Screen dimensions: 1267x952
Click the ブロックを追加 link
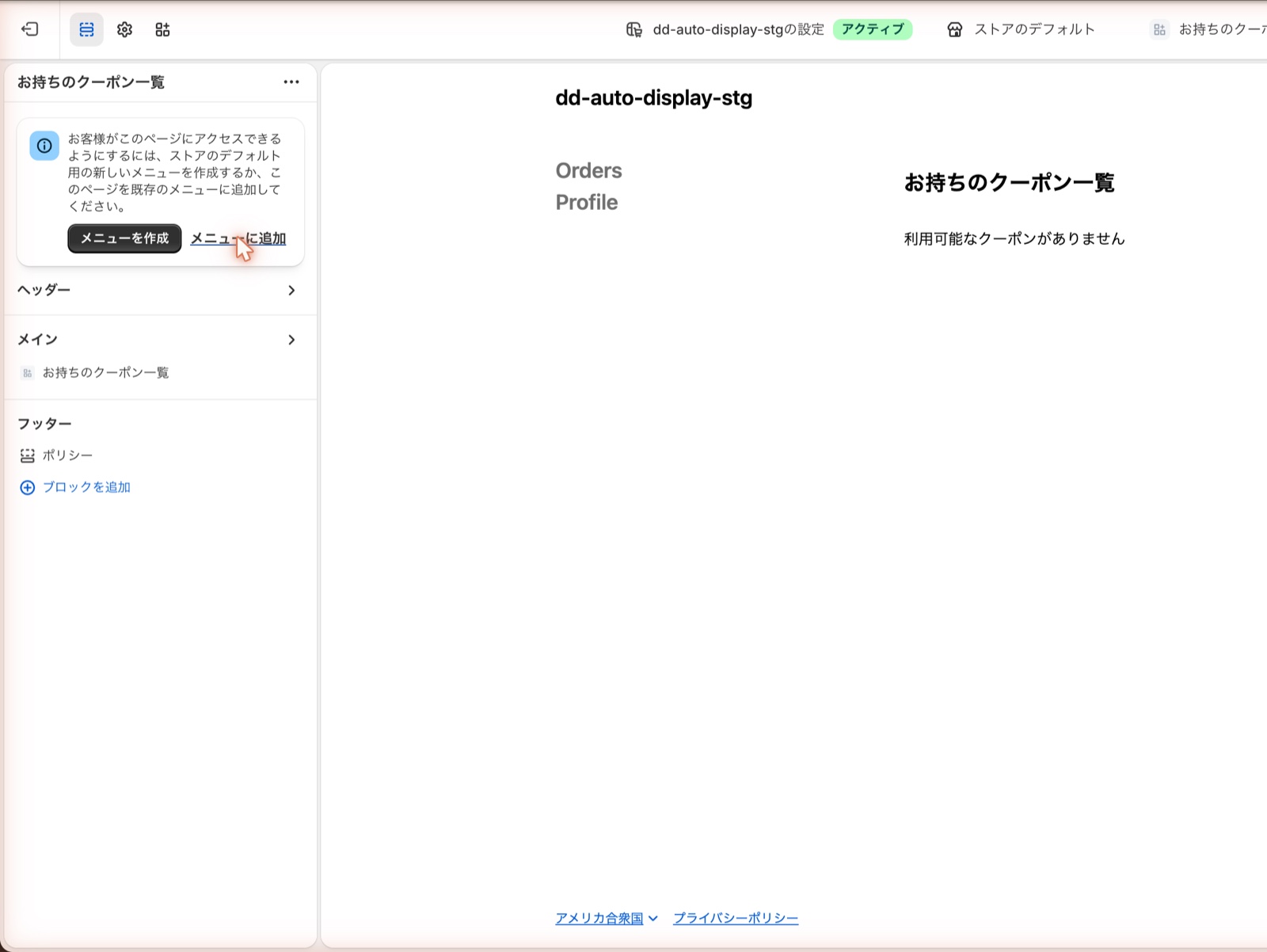(86, 487)
